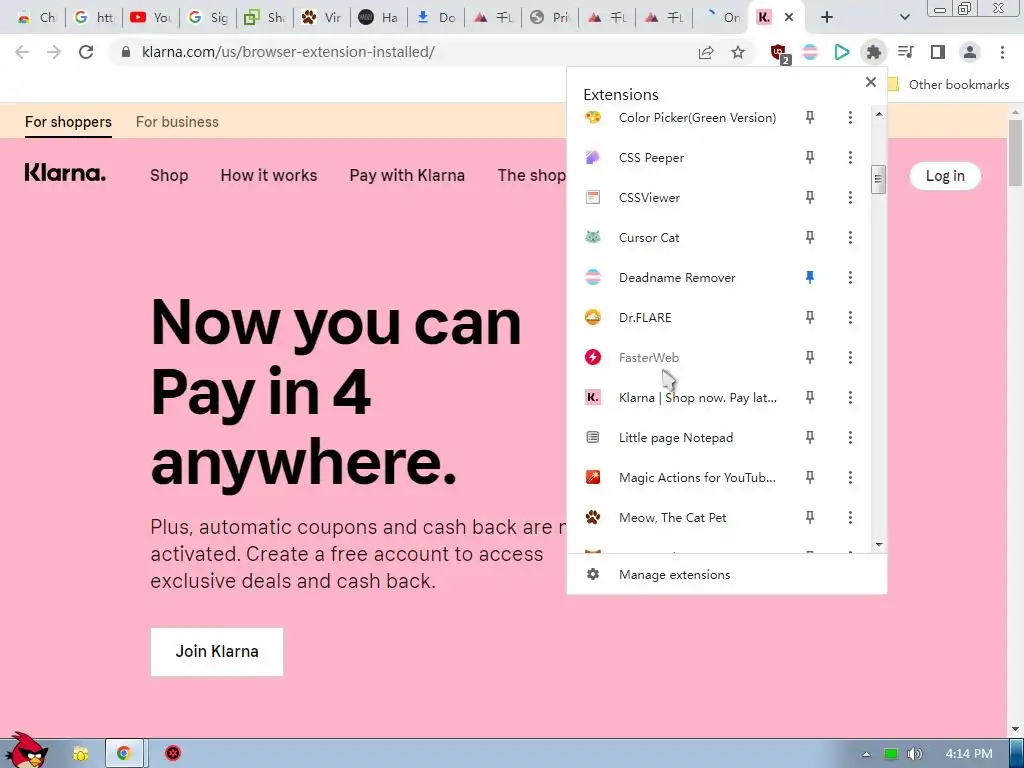Pin the FasterWeb extension

point(810,357)
